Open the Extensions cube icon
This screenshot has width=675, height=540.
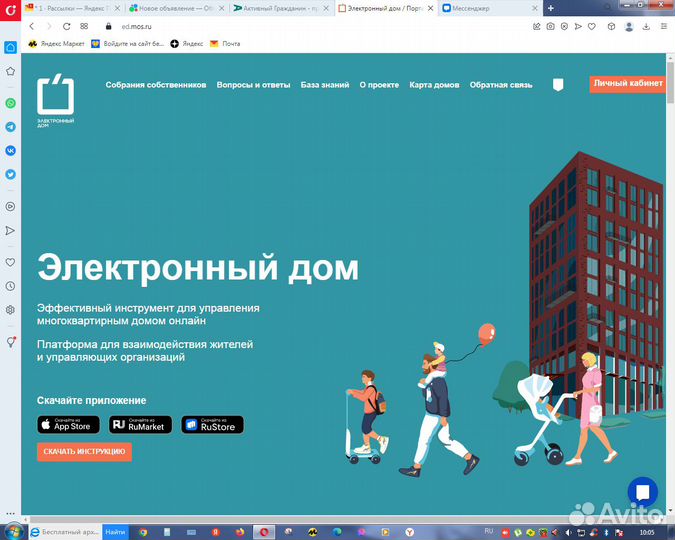[611, 26]
